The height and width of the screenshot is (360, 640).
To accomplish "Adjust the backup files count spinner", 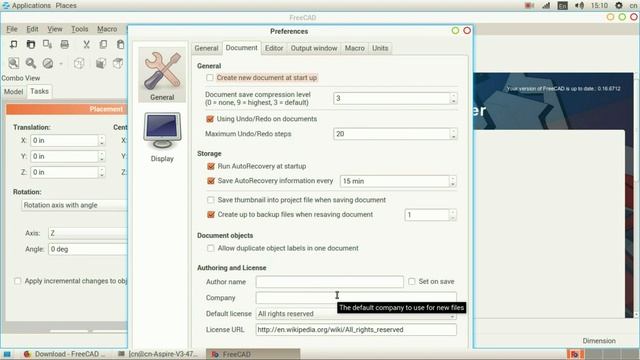I will (453, 215).
